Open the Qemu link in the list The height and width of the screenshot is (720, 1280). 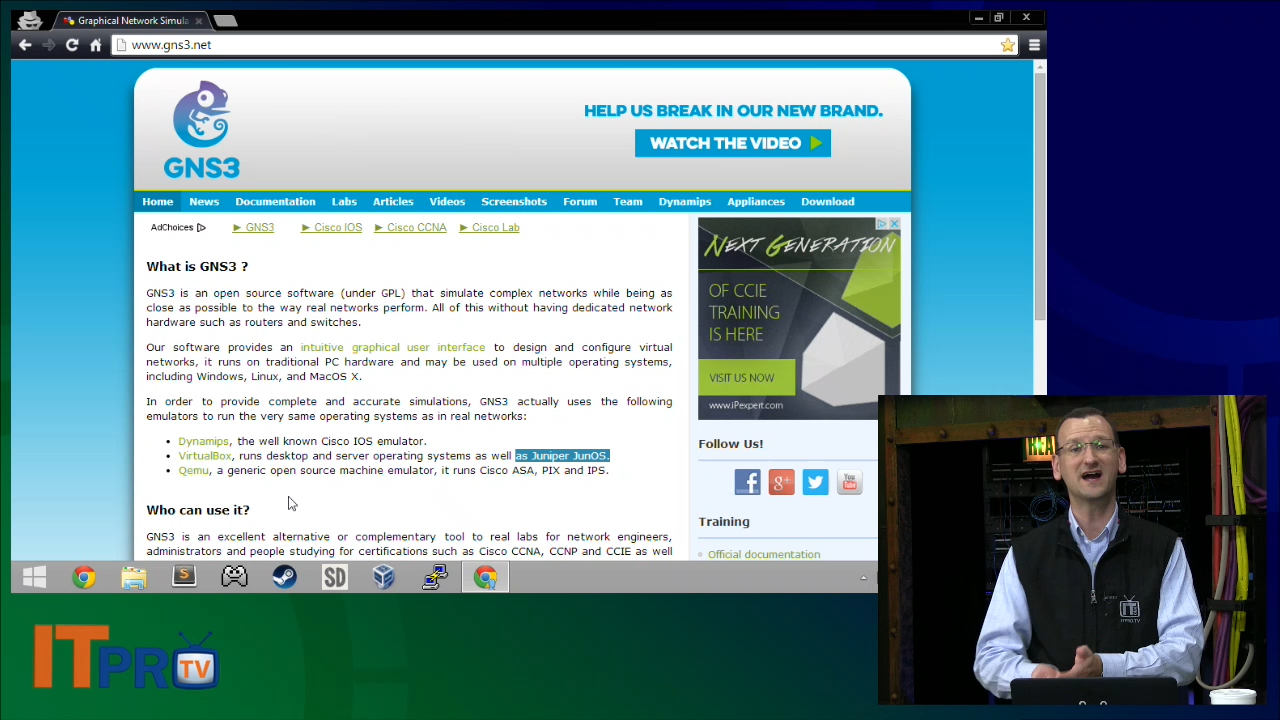(194, 471)
